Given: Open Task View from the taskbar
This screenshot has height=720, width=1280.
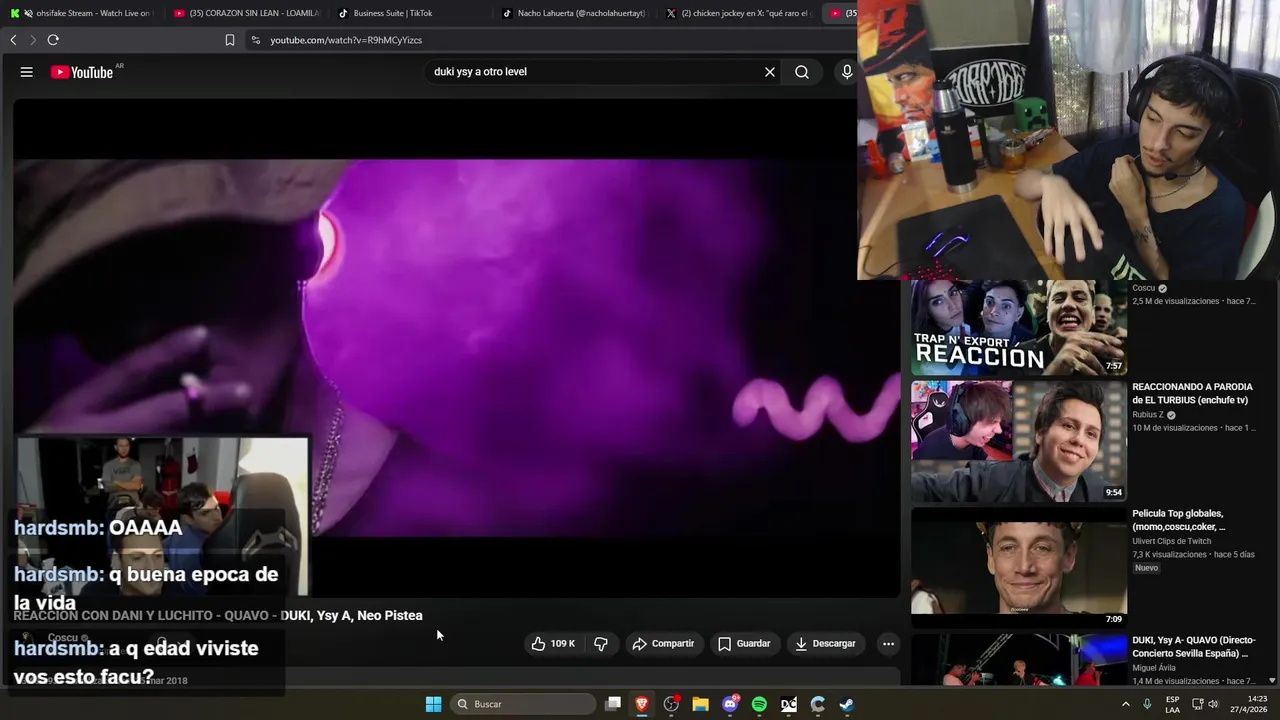Looking at the screenshot, I should (x=613, y=704).
